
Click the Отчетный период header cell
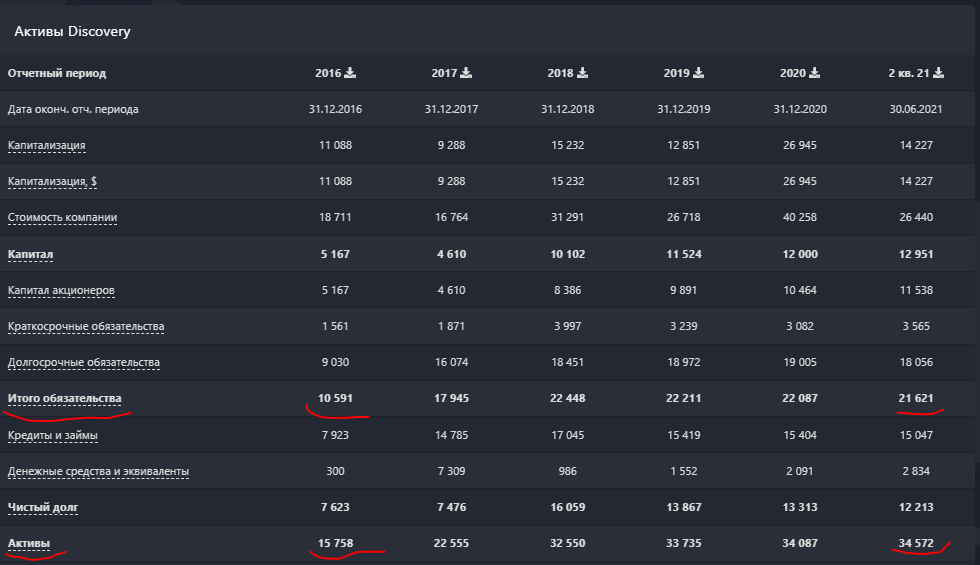pyautogui.click(x=57, y=73)
